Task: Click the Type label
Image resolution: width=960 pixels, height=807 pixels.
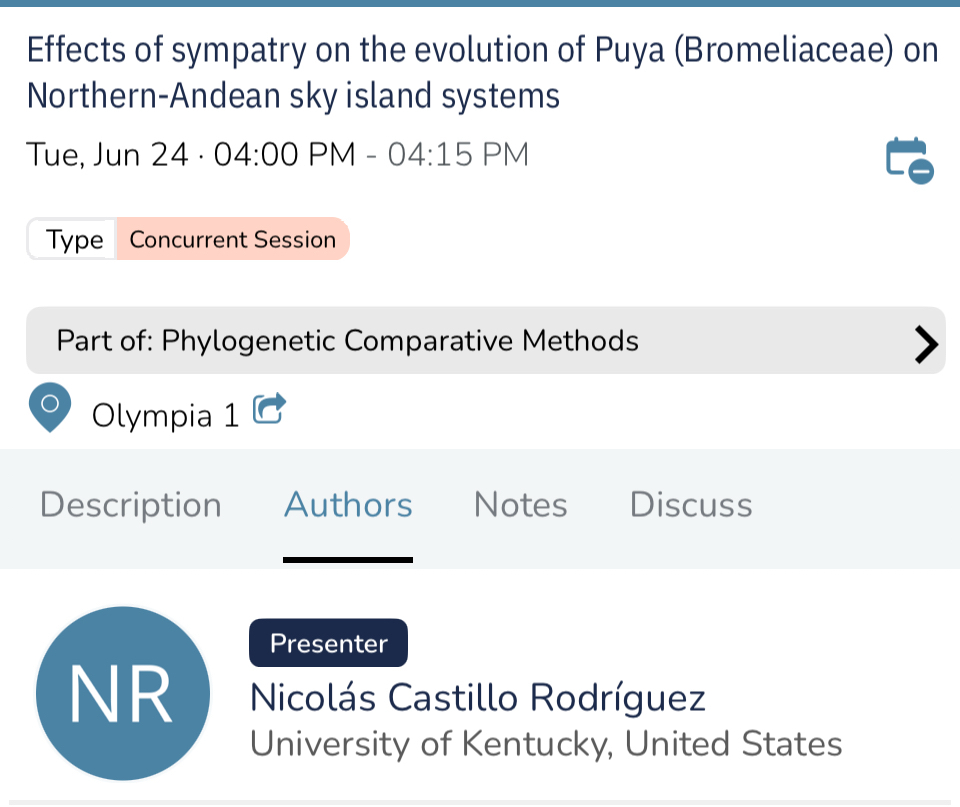Action: [74, 240]
